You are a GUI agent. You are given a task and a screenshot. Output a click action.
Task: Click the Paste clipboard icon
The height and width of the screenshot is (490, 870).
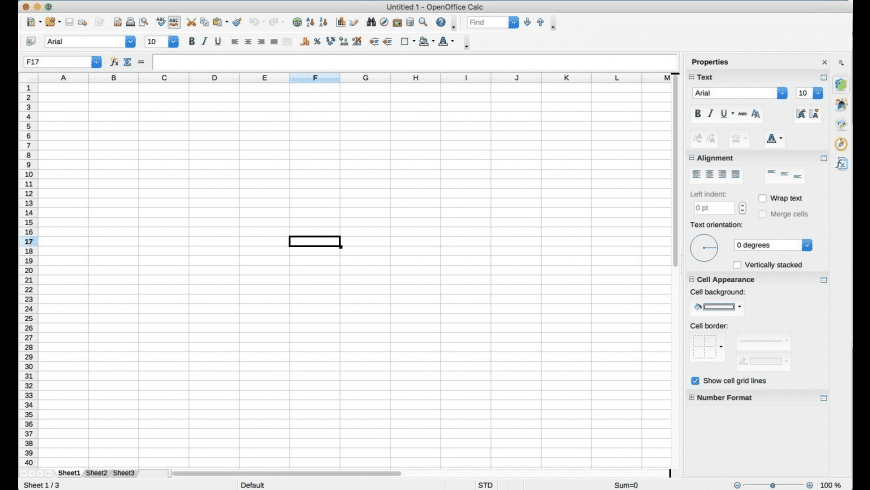218,22
